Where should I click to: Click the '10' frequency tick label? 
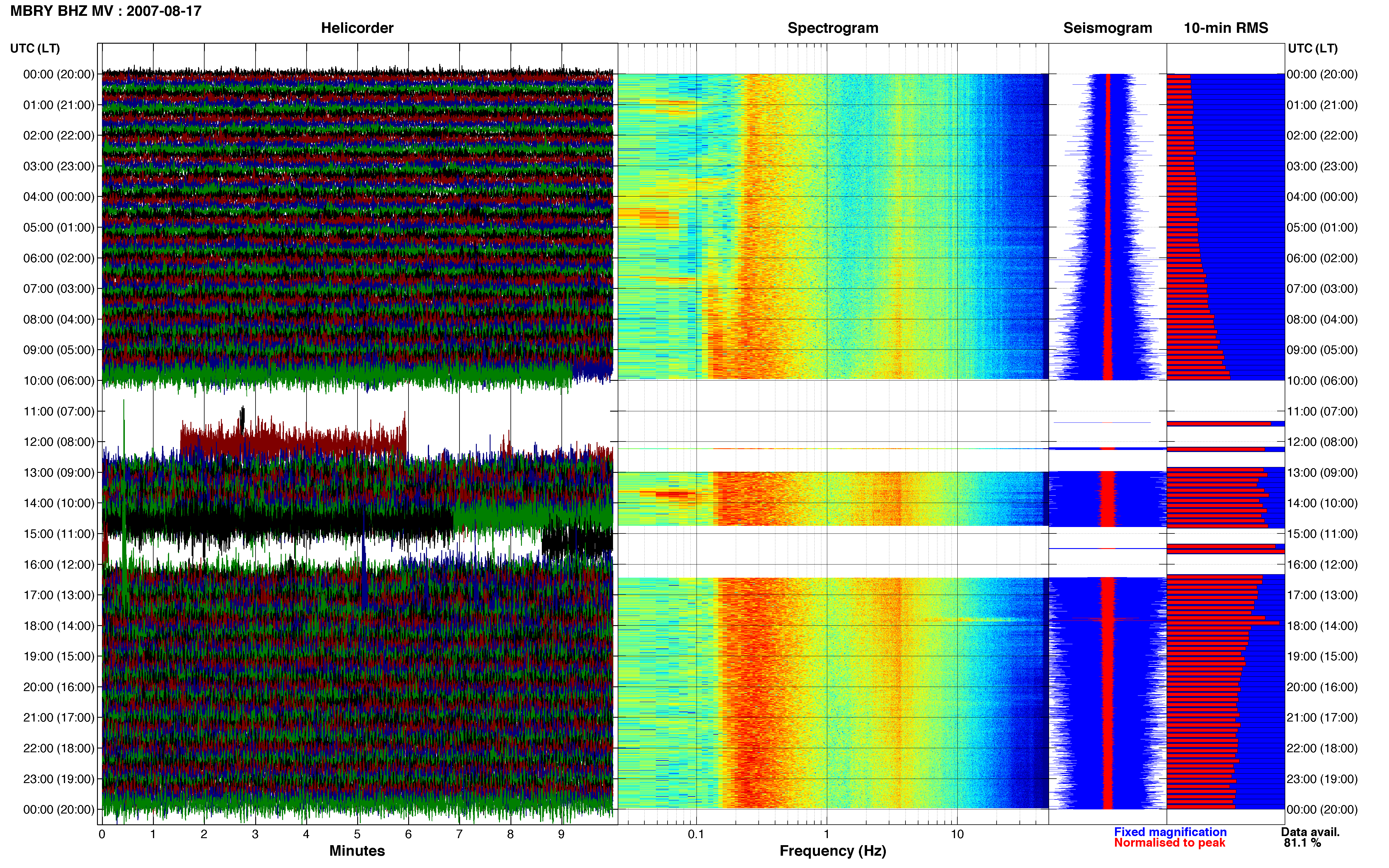click(957, 834)
